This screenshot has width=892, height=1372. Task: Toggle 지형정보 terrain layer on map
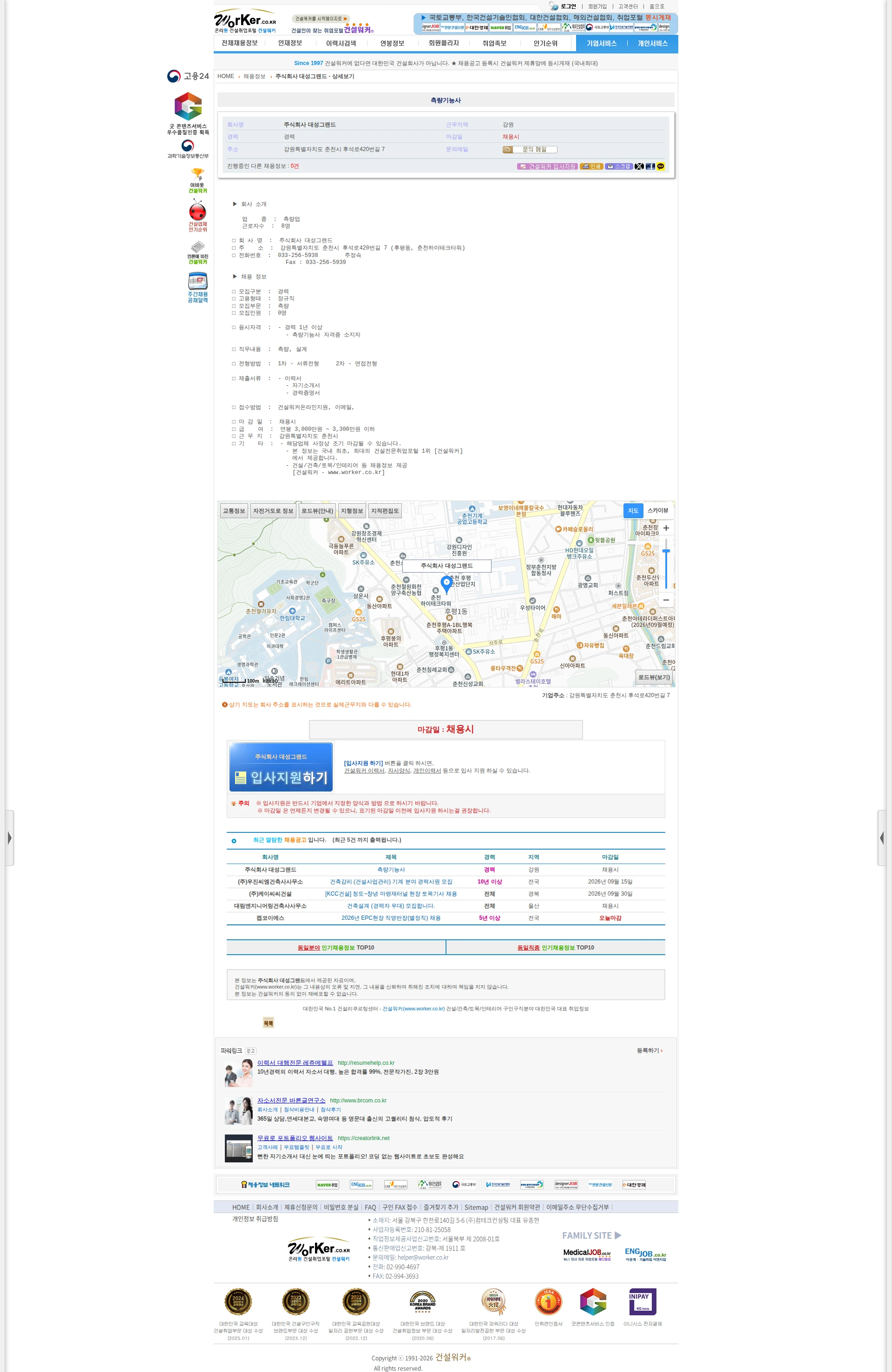[352, 511]
